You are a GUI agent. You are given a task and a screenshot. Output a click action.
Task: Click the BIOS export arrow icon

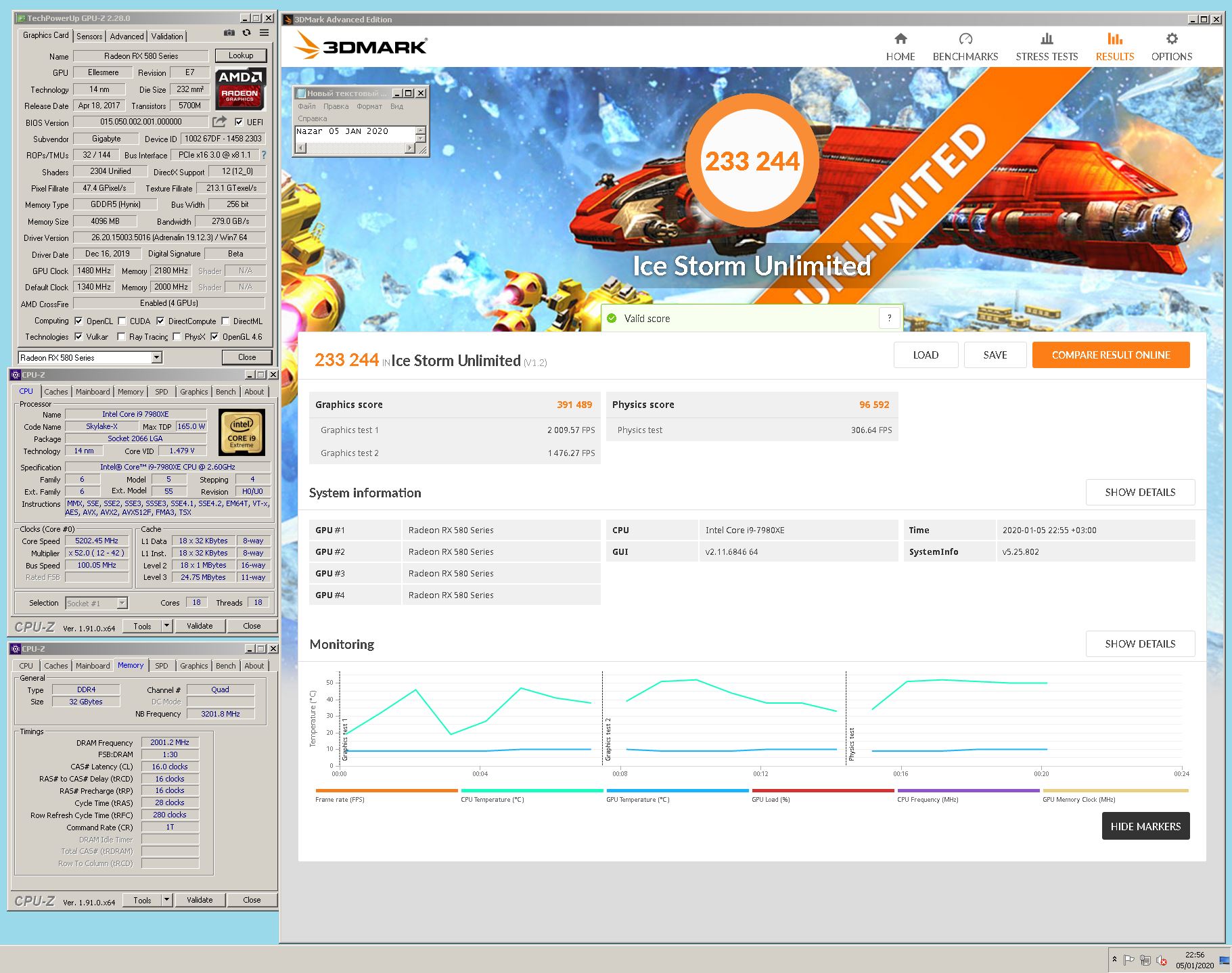tap(219, 122)
